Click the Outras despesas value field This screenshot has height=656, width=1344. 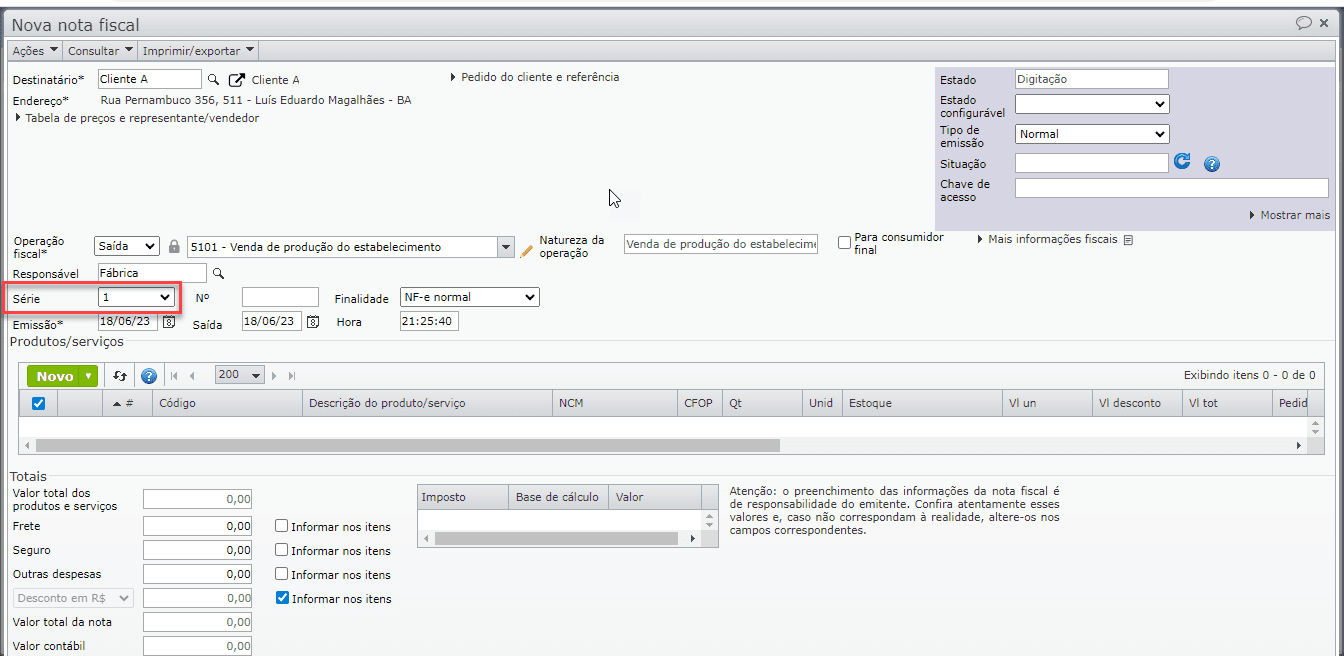tap(197, 574)
